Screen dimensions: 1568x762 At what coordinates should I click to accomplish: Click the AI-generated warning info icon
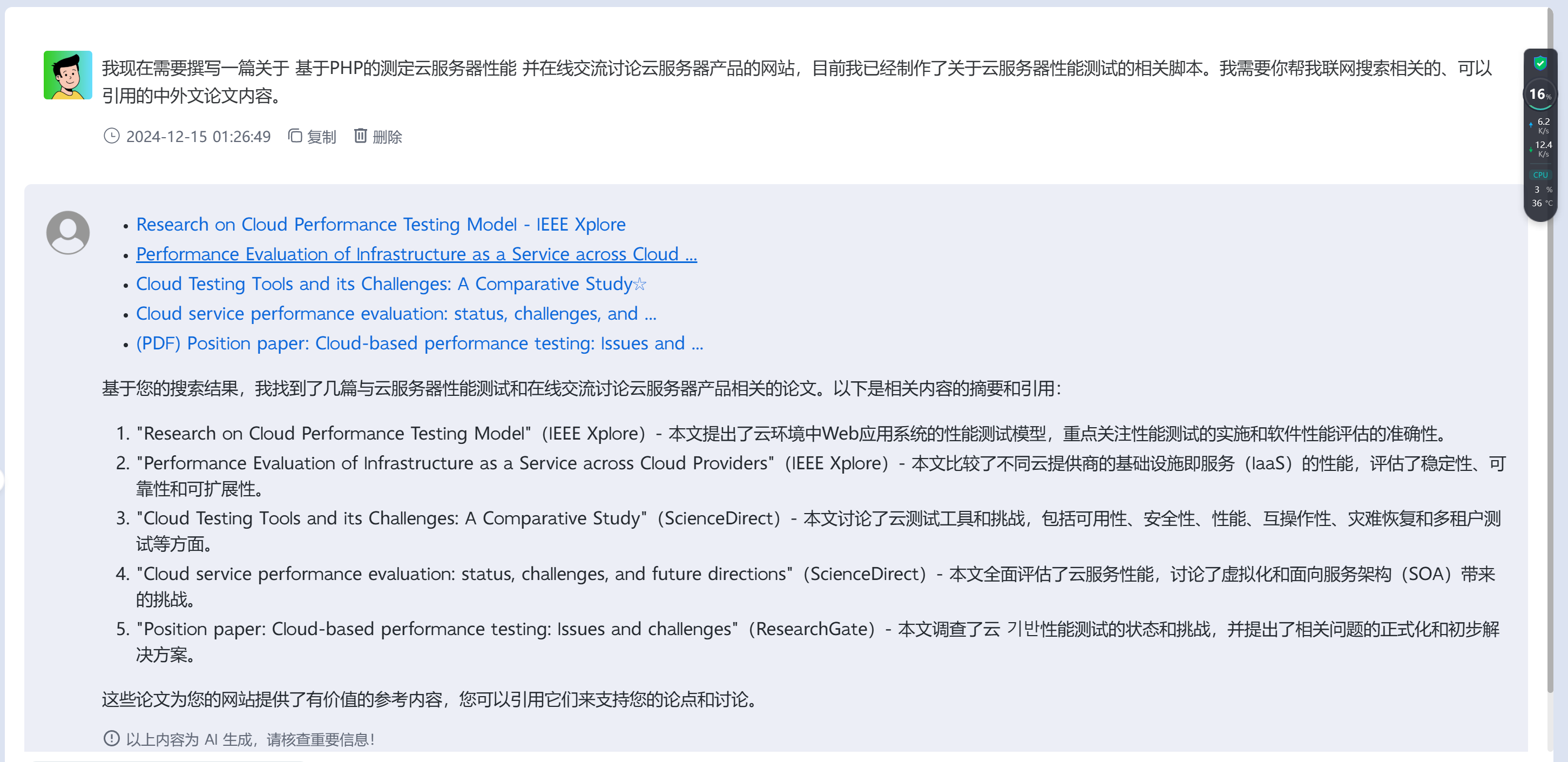point(111,738)
